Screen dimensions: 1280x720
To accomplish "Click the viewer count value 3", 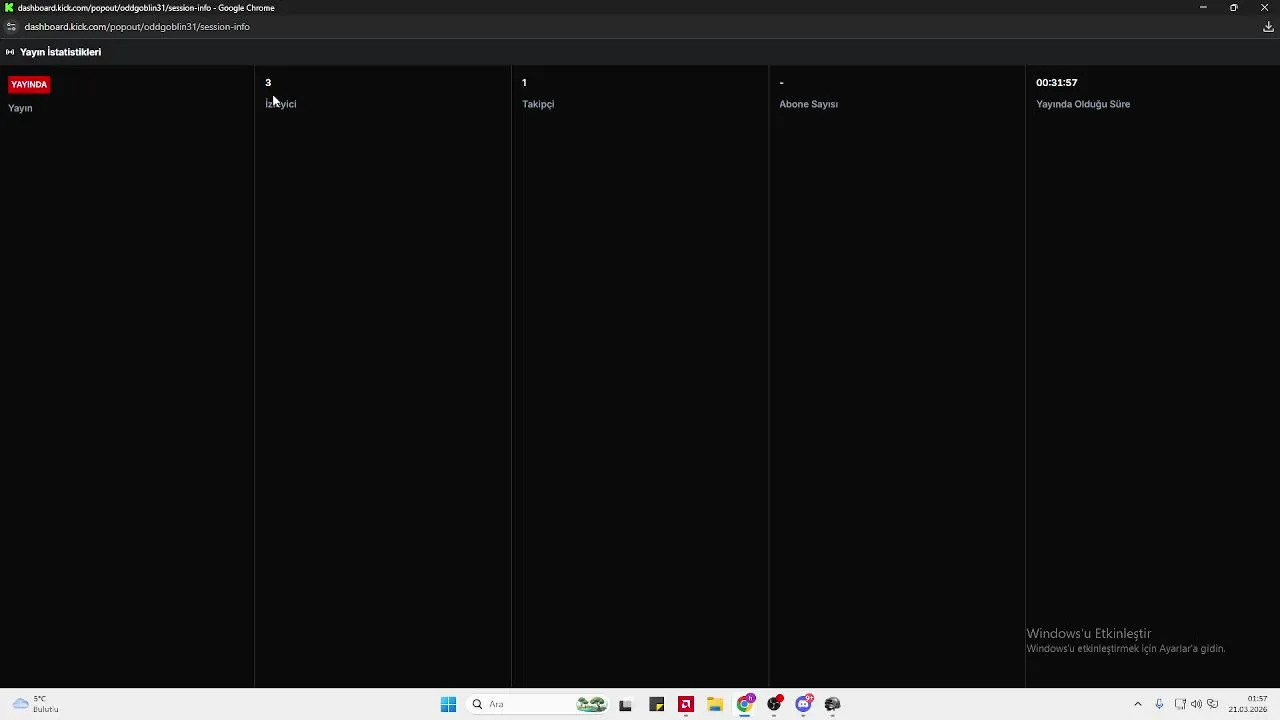I will pos(268,82).
